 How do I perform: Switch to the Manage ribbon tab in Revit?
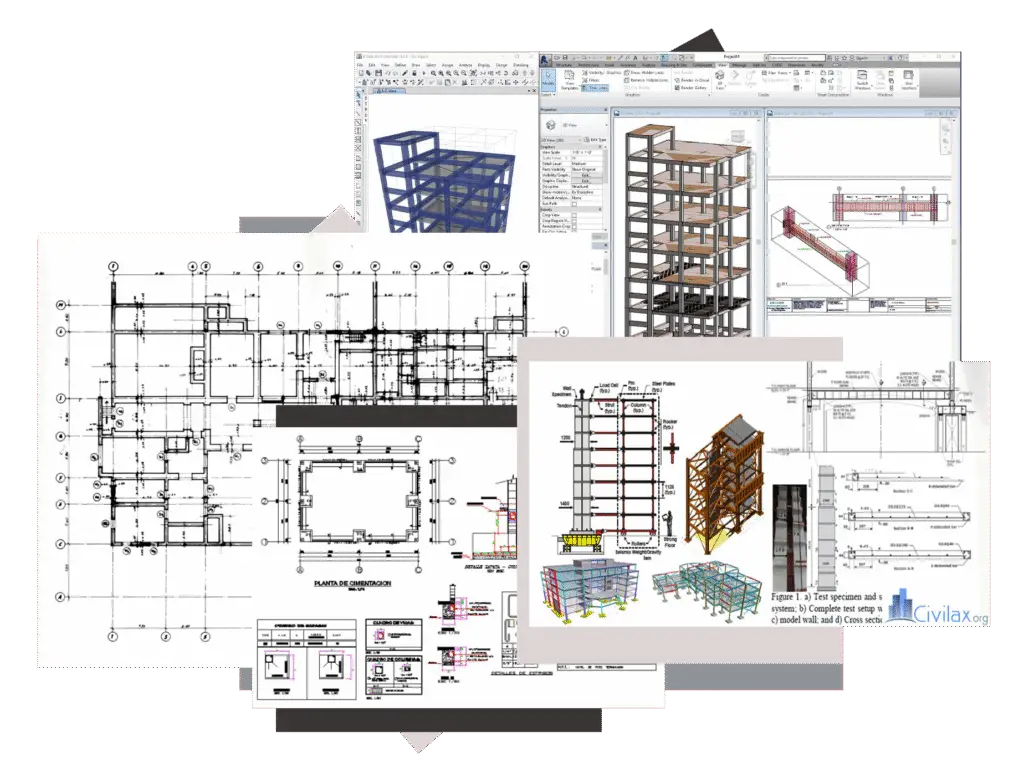739,65
